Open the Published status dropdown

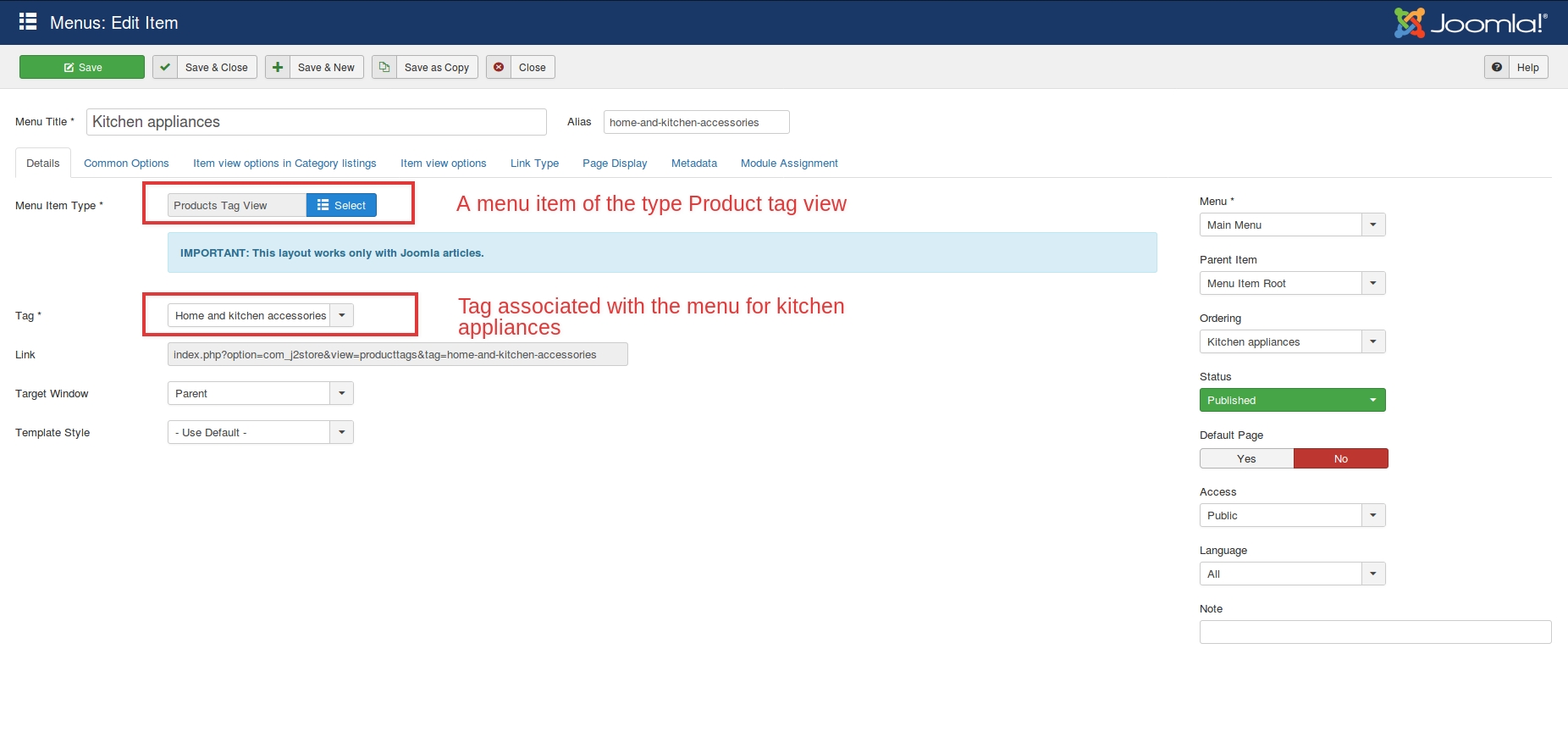(1292, 401)
